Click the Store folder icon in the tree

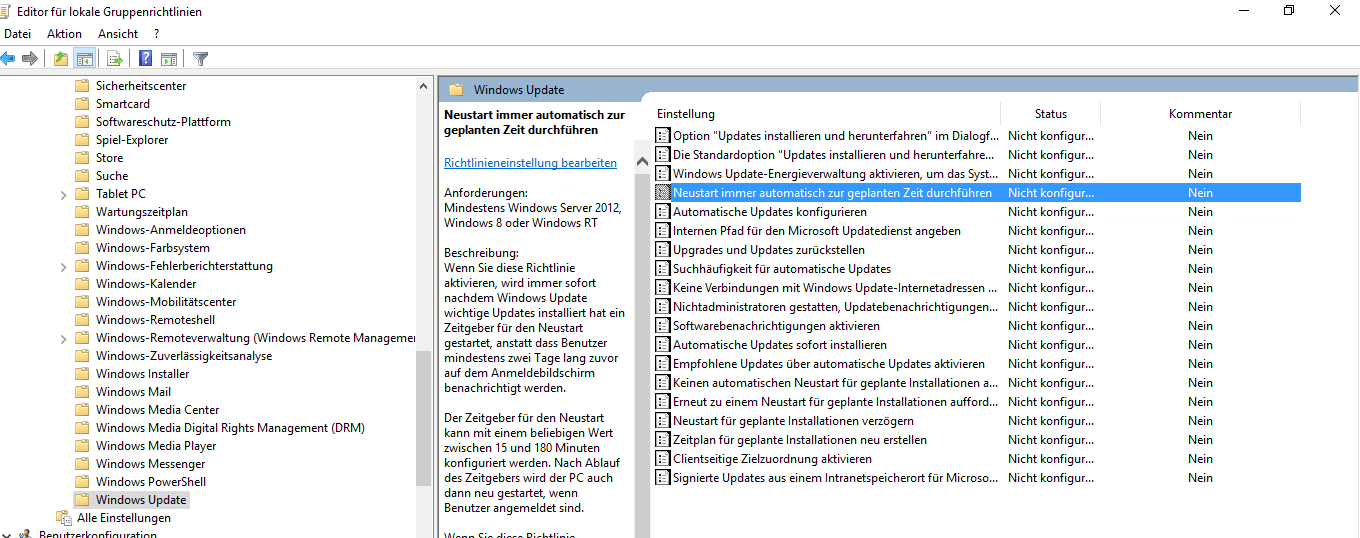click(82, 158)
